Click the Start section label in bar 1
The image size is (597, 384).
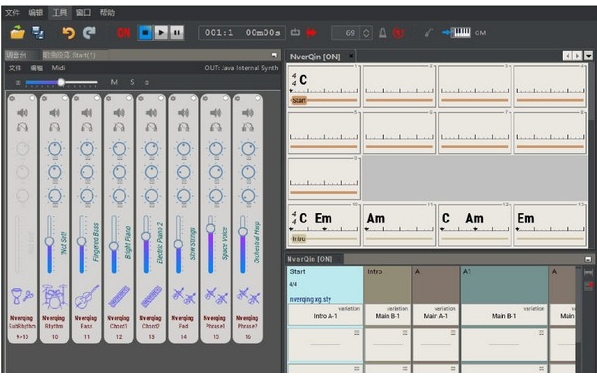299,100
